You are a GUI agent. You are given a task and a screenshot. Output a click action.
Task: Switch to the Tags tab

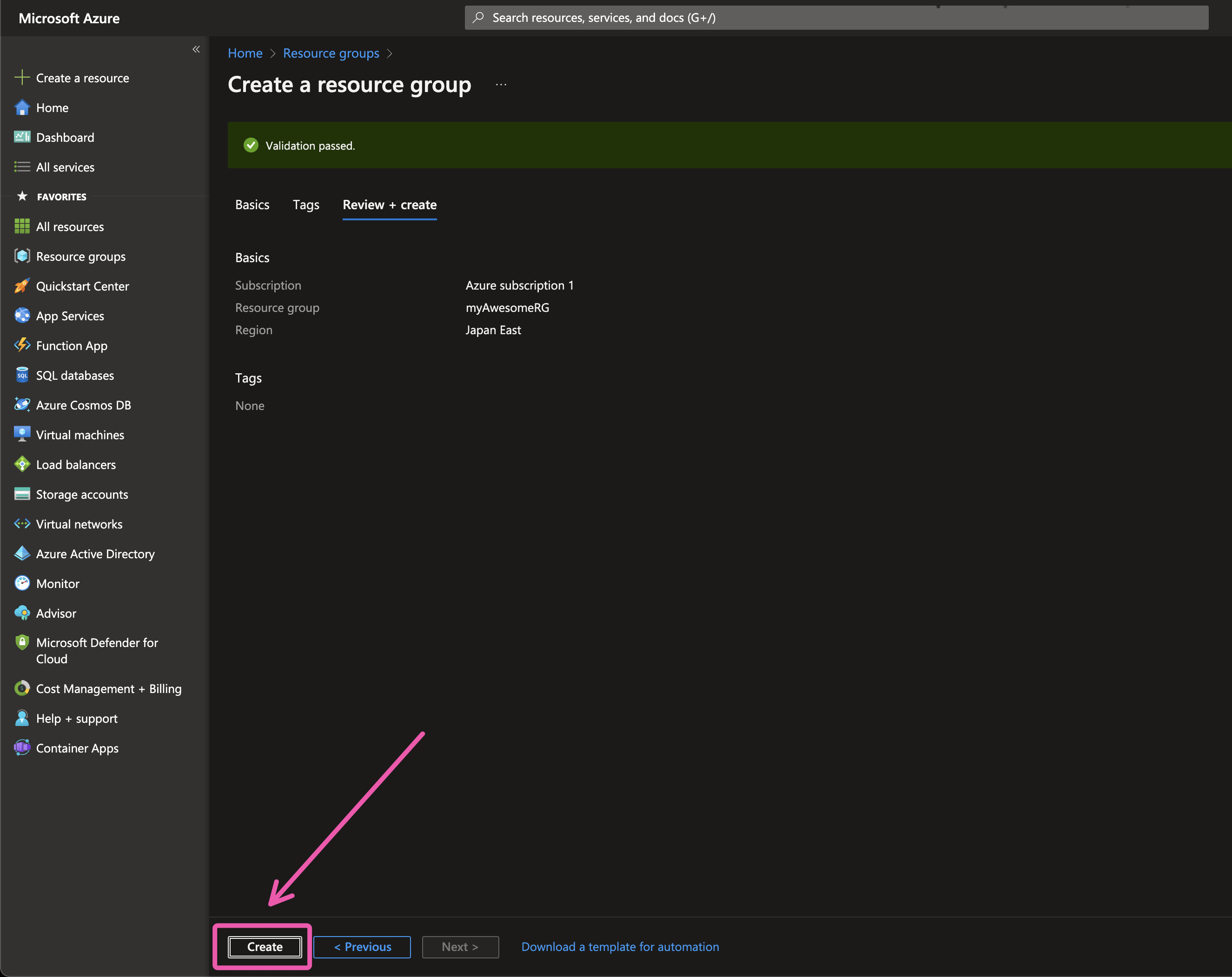[306, 205]
